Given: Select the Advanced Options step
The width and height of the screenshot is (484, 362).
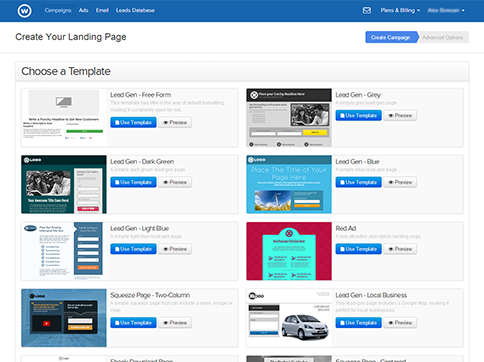Looking at the screenshot, I should pyautogui.click(x=443, y=37).
